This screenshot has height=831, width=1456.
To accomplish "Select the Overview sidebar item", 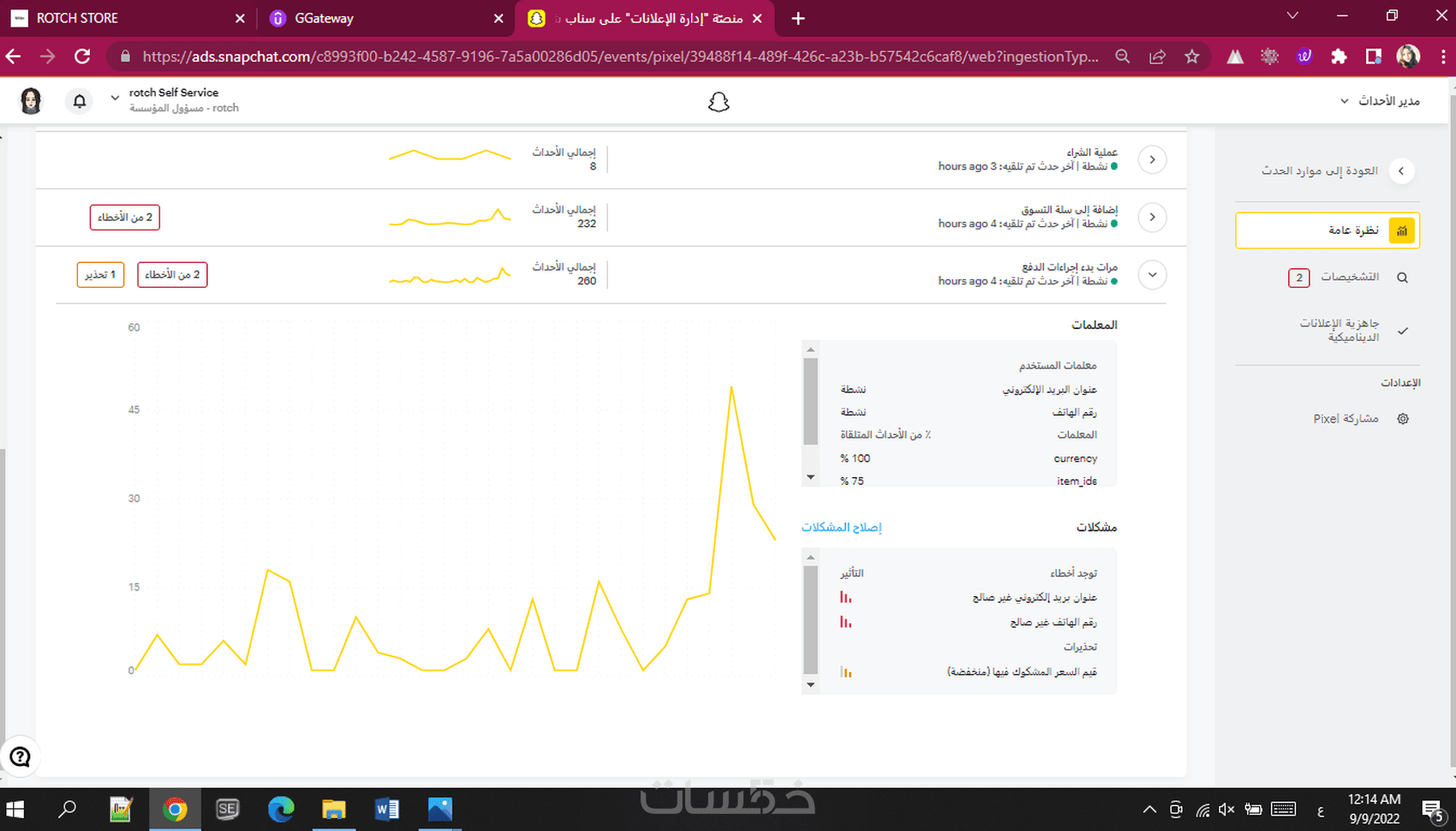I will pos(1328,230).
